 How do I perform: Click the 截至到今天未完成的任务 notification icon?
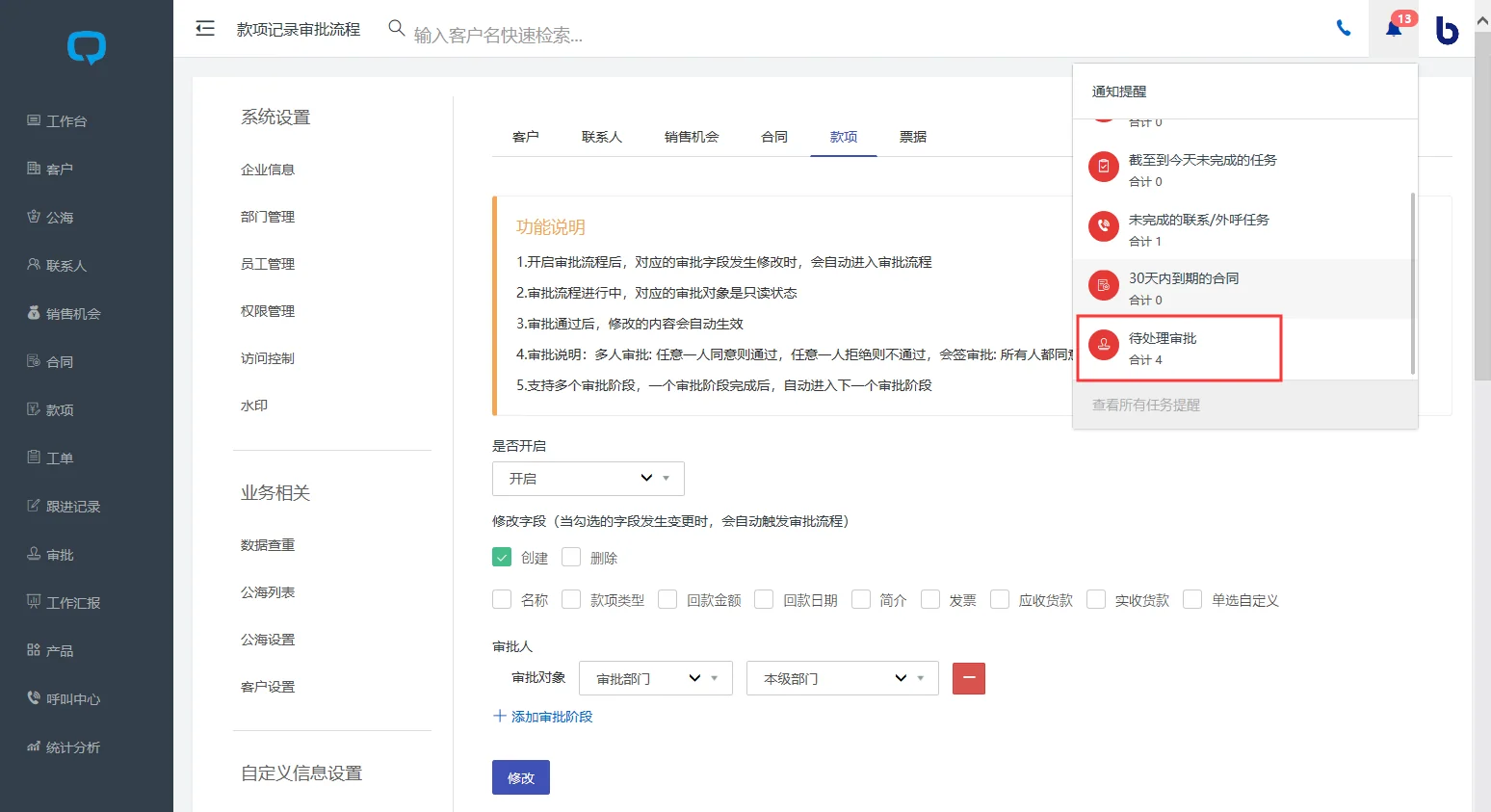click(x=1104, y=167)
